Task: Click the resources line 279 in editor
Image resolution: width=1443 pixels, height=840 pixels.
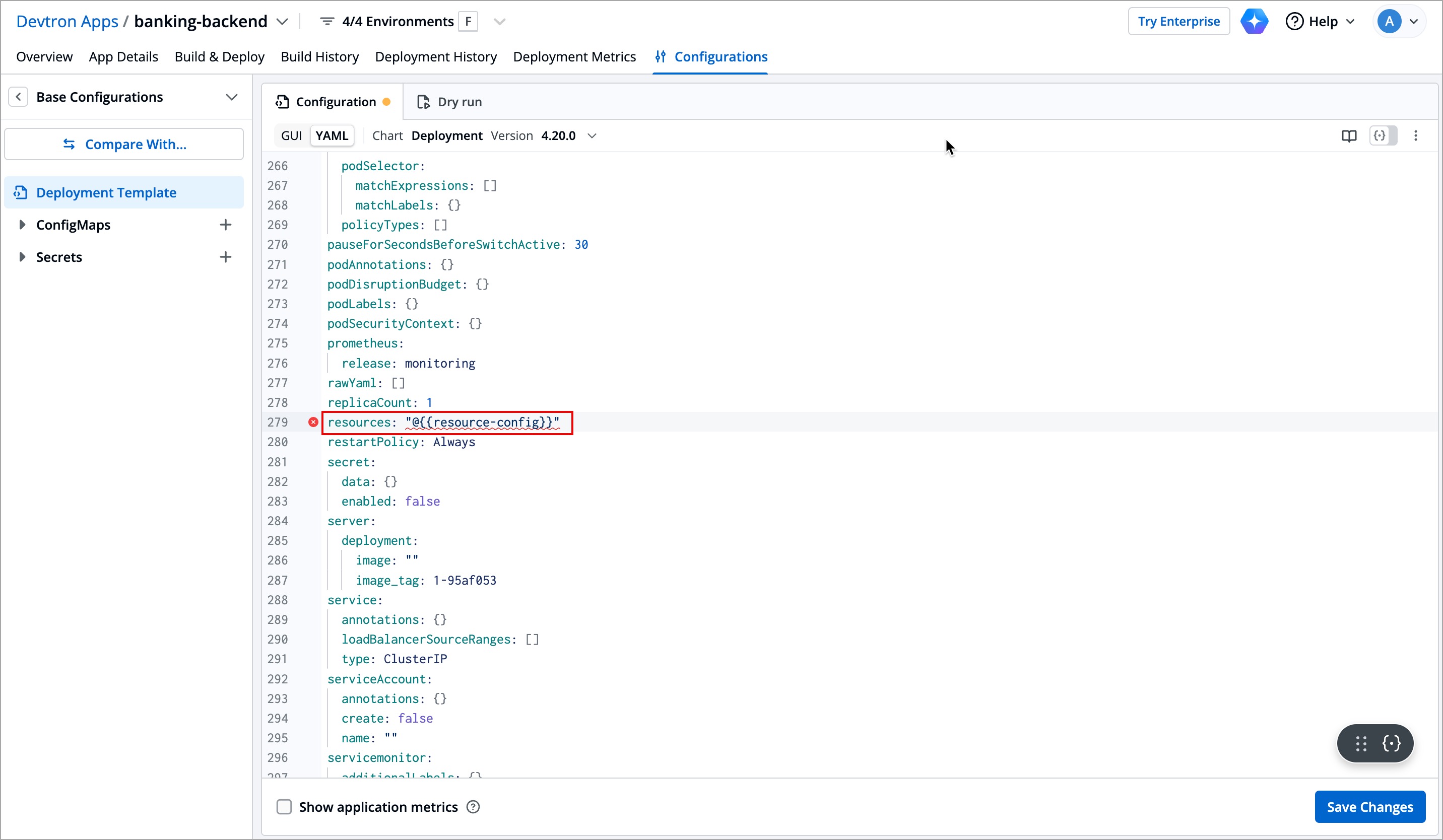Action: (x=446, y=423)
